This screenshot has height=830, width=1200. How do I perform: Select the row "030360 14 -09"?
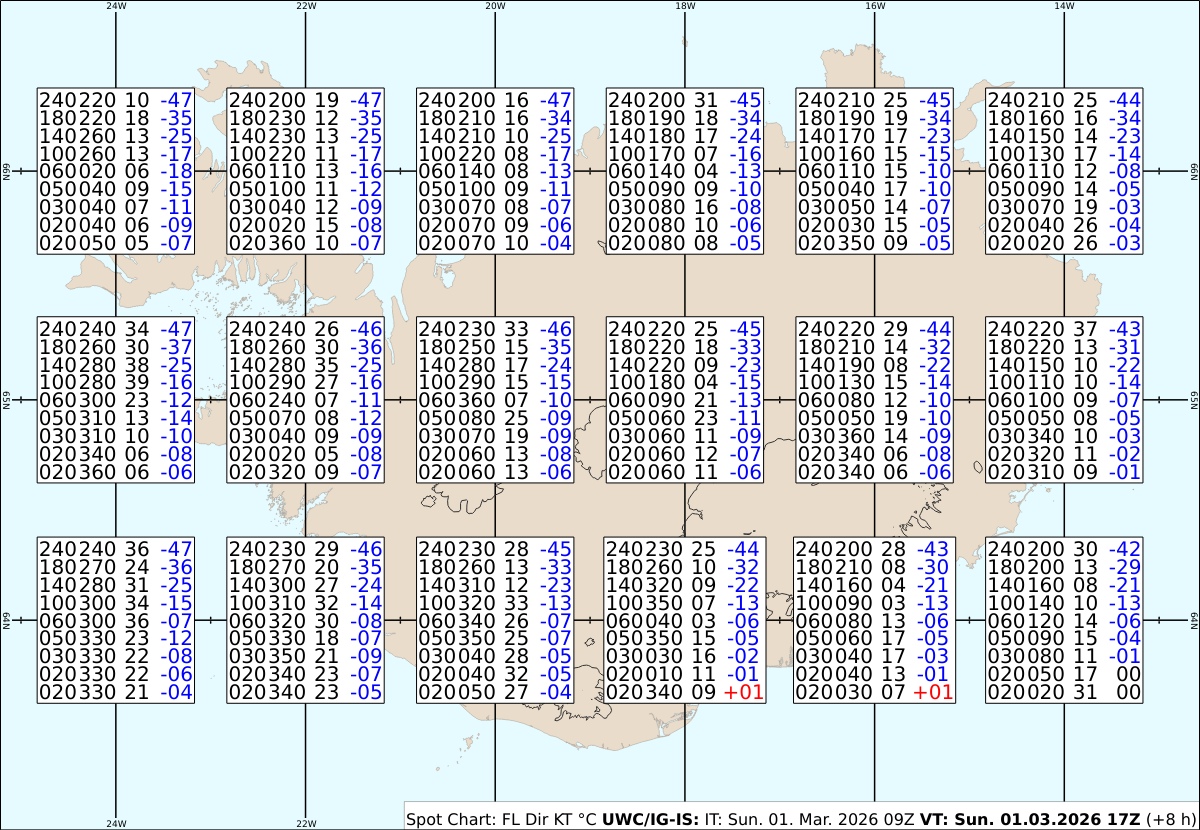[x=875, y=436]
